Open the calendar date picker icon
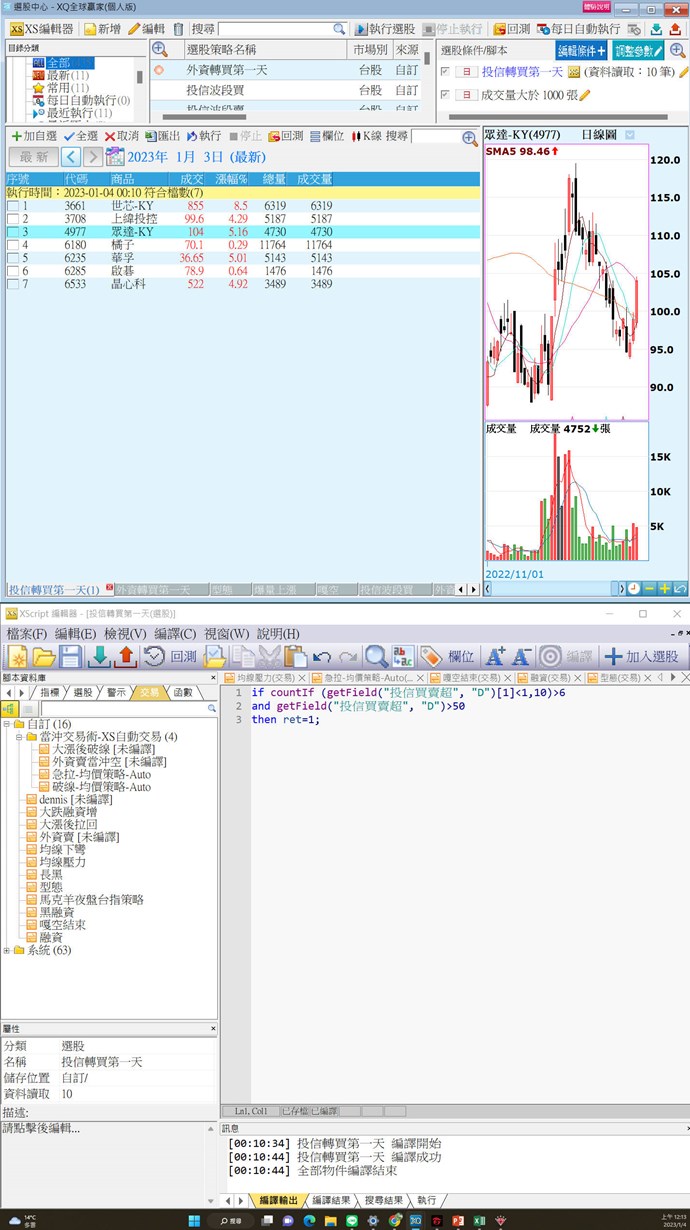Screen dimensions: 690x1230 (114, 156)
